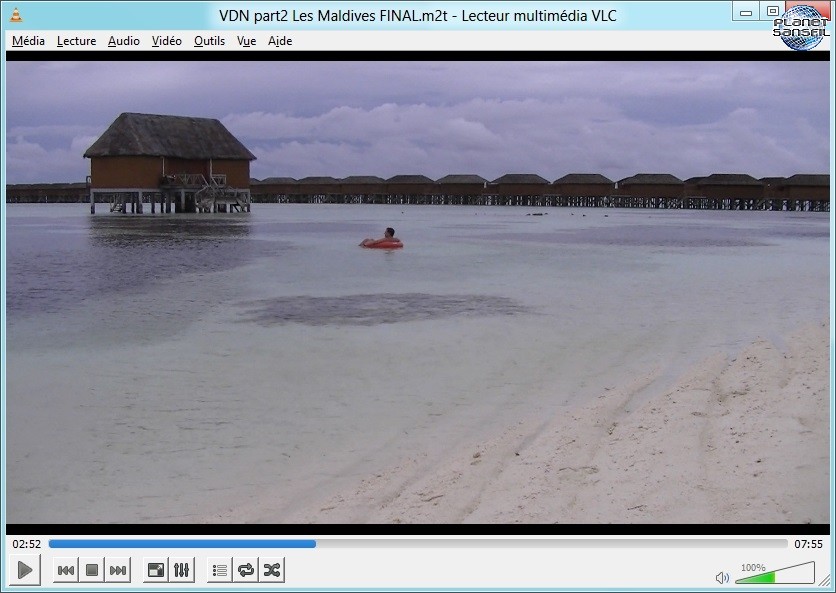Image resolution: width=836 pixels, height=593 pixels.
Task: Click the VLC cone icon in title bar
Action: (17, 15)
